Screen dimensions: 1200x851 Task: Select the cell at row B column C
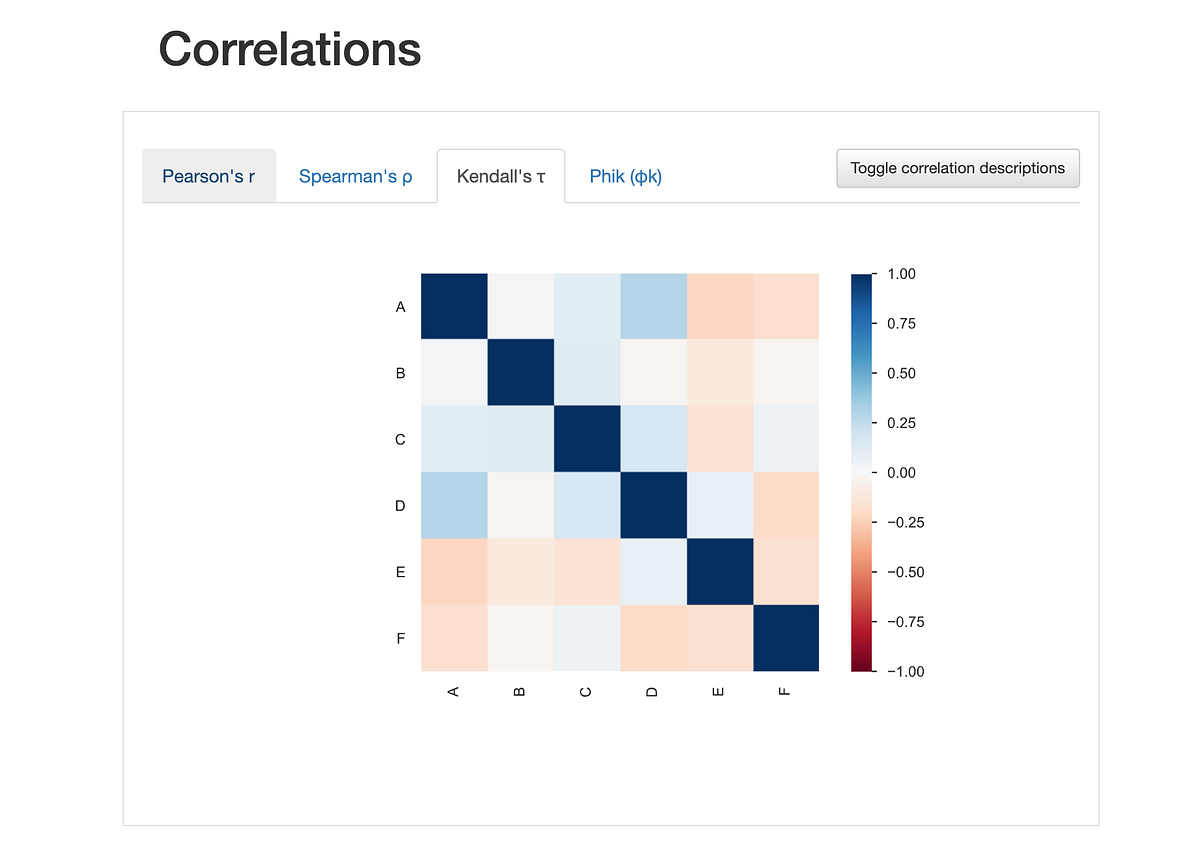coord(586,373)
